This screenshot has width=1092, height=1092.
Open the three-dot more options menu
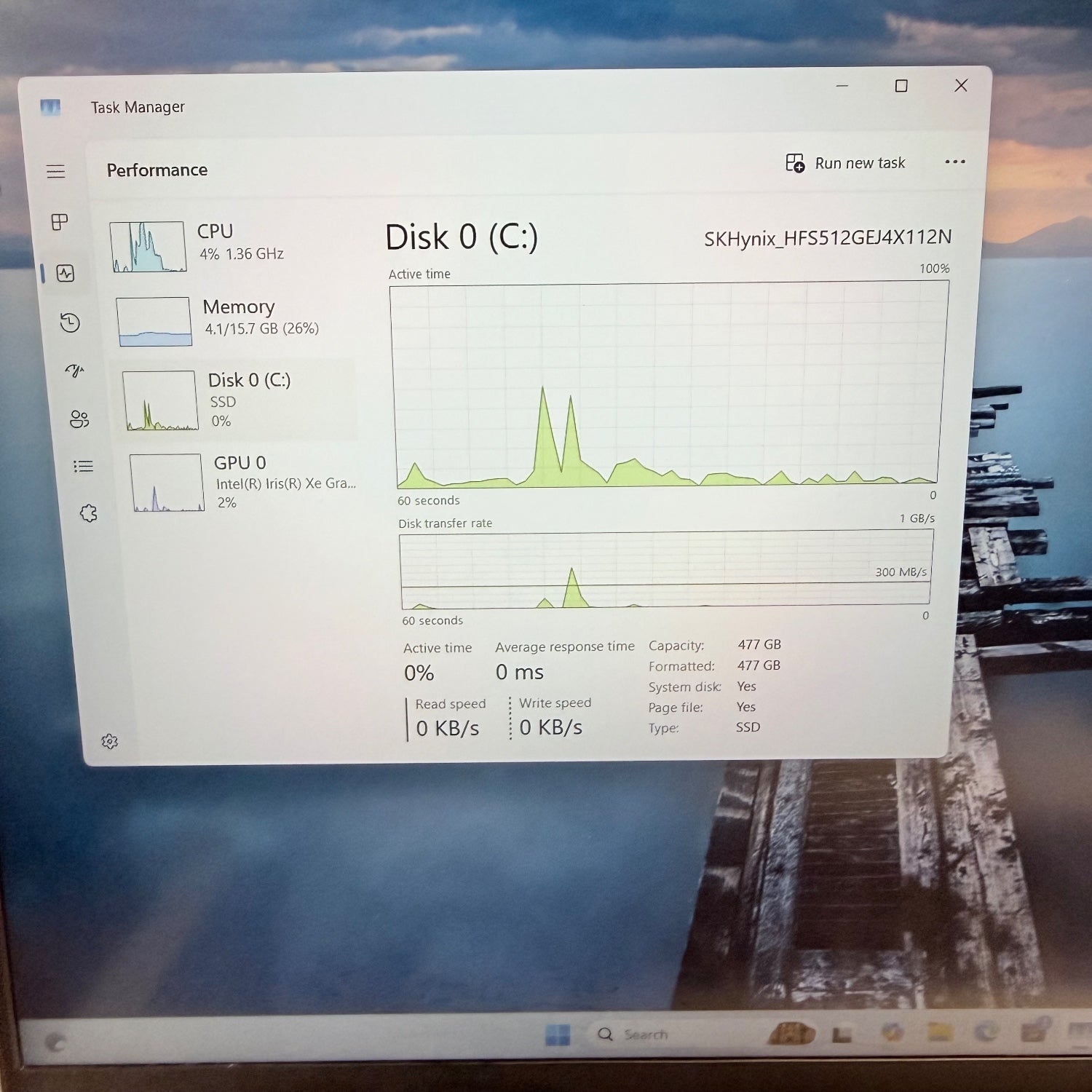click(954, 162)
